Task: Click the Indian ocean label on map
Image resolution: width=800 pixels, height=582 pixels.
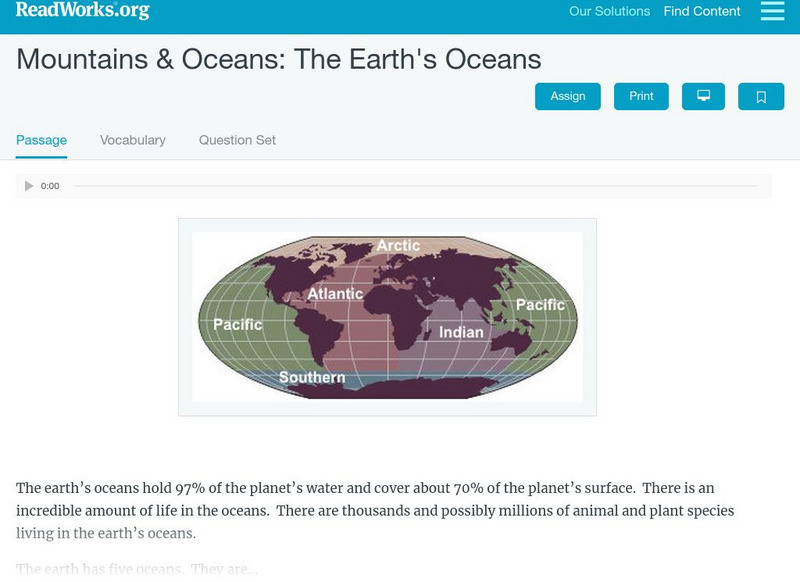Action: pyautogui.click(x=461, y=332)
